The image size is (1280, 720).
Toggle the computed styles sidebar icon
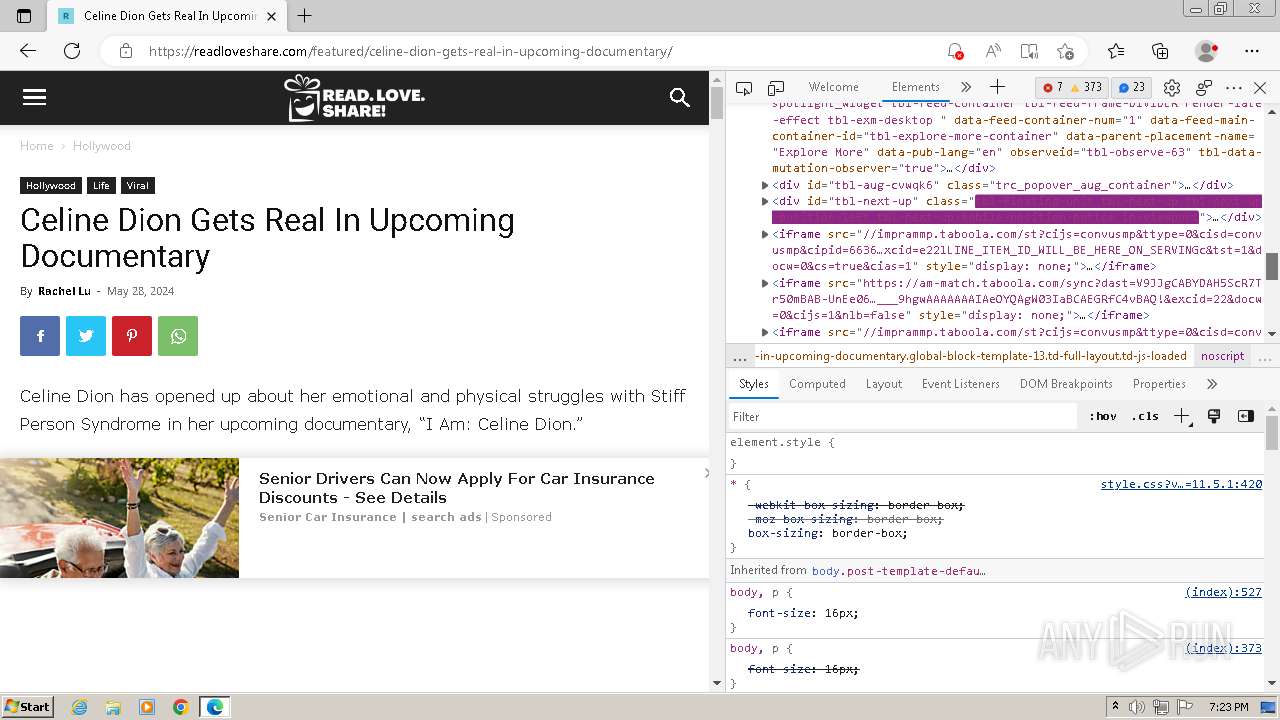[x=1246, y=417]
